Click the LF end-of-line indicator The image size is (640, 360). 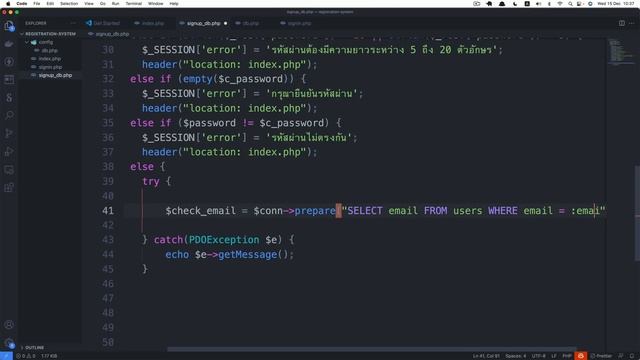(554, 356)
